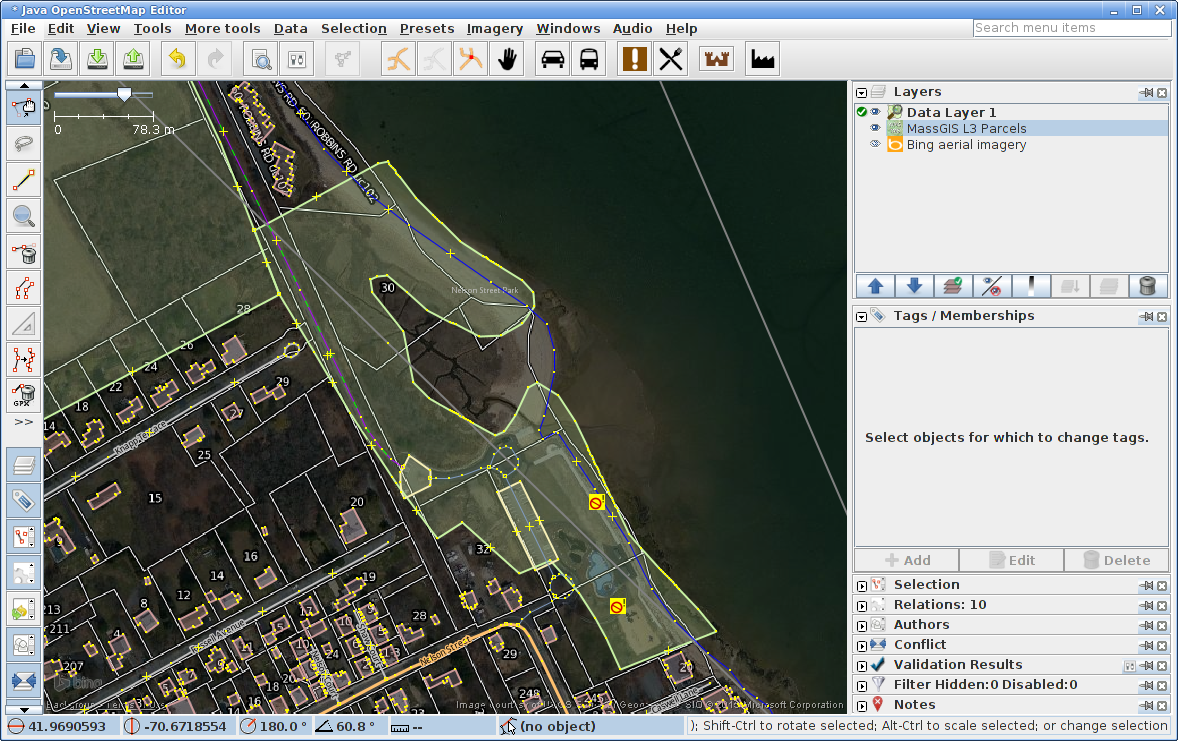Toggle Bing aerial imagery visibility eye
This screenshot has width=1178, height=741.
875,144
